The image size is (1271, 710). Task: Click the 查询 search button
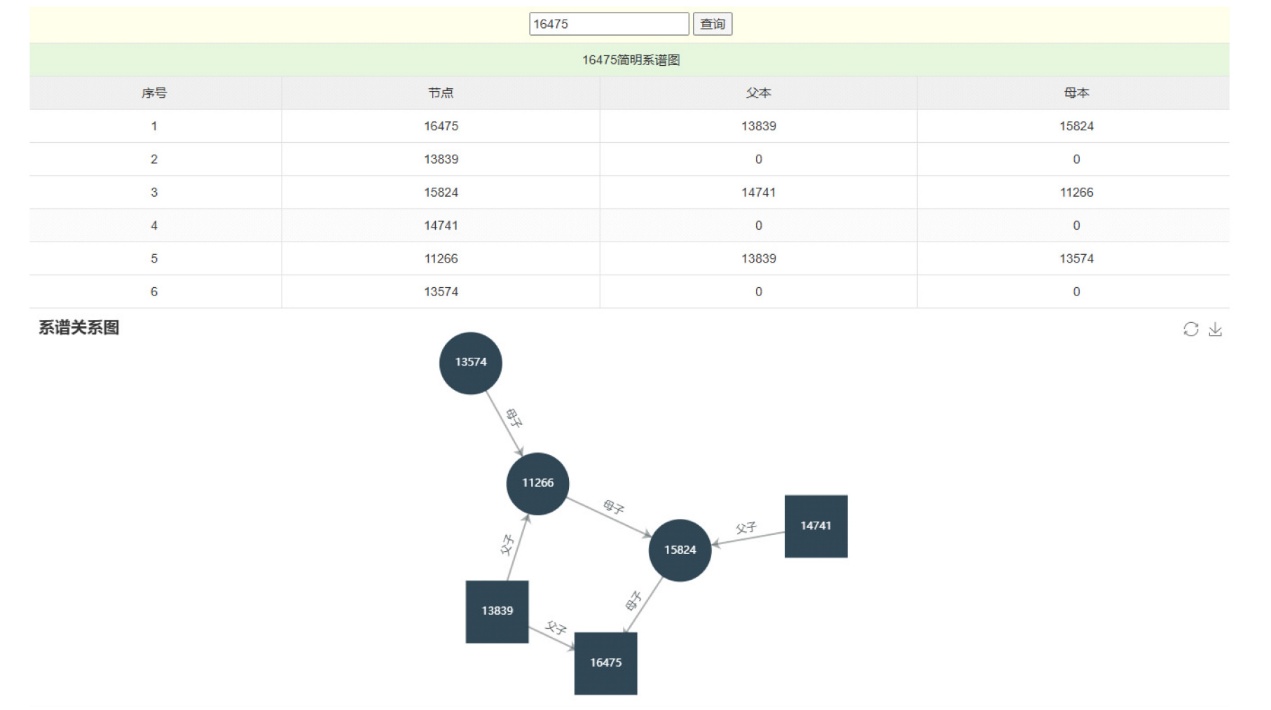712,24
